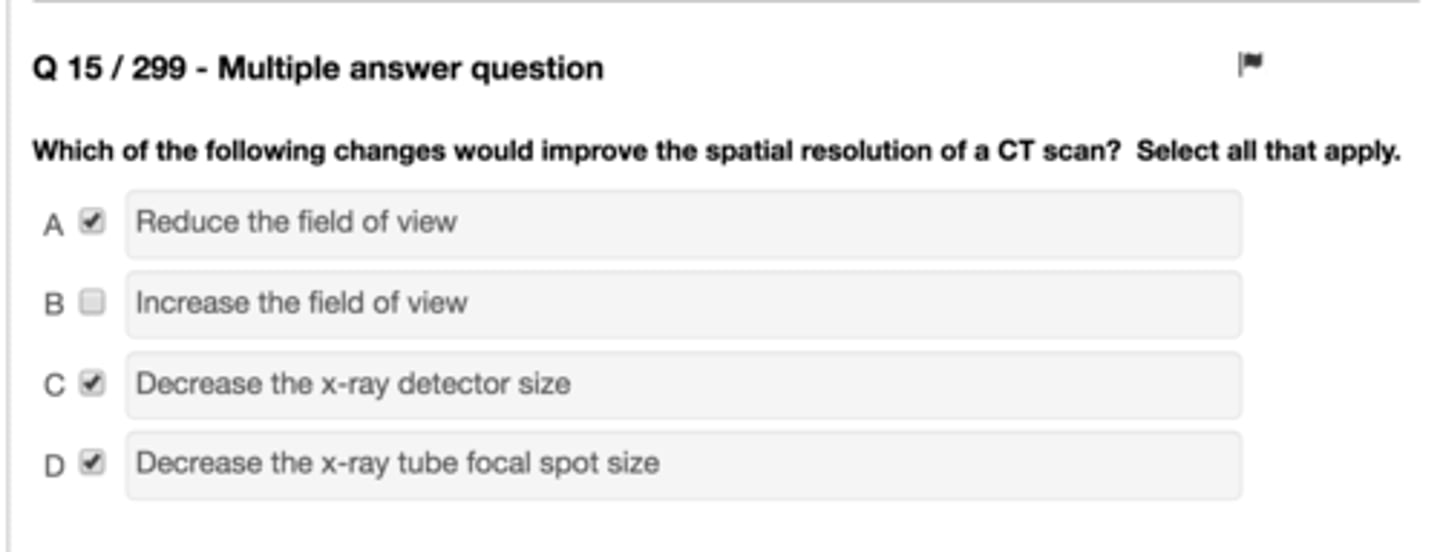Image resolution: width=1440 pixels, height=552 pixels.
Task: Tick the checkbox for option B
Action: click(x=92, y=303)
